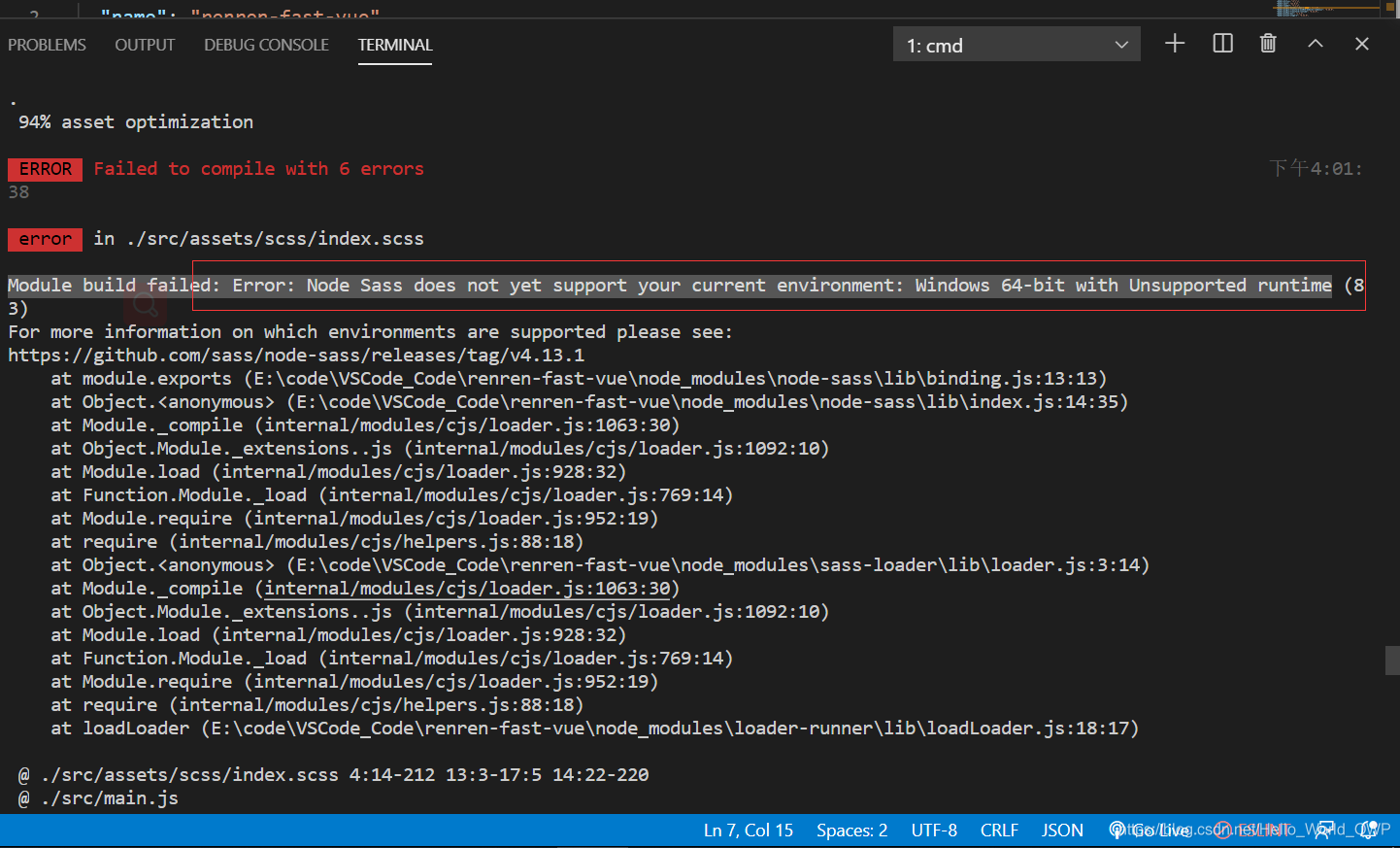Open the OUTPUT tab
Screen dimensions: 1400x848
[145, 45]
